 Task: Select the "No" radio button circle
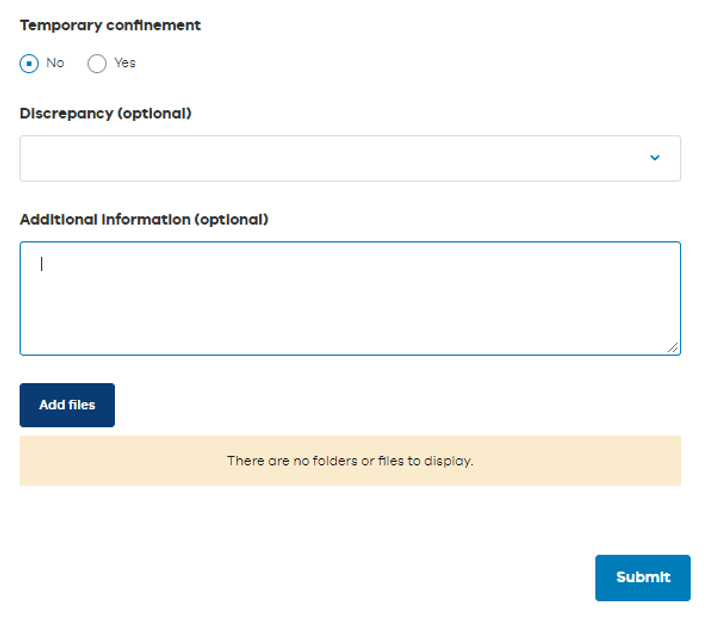point(30,63)
